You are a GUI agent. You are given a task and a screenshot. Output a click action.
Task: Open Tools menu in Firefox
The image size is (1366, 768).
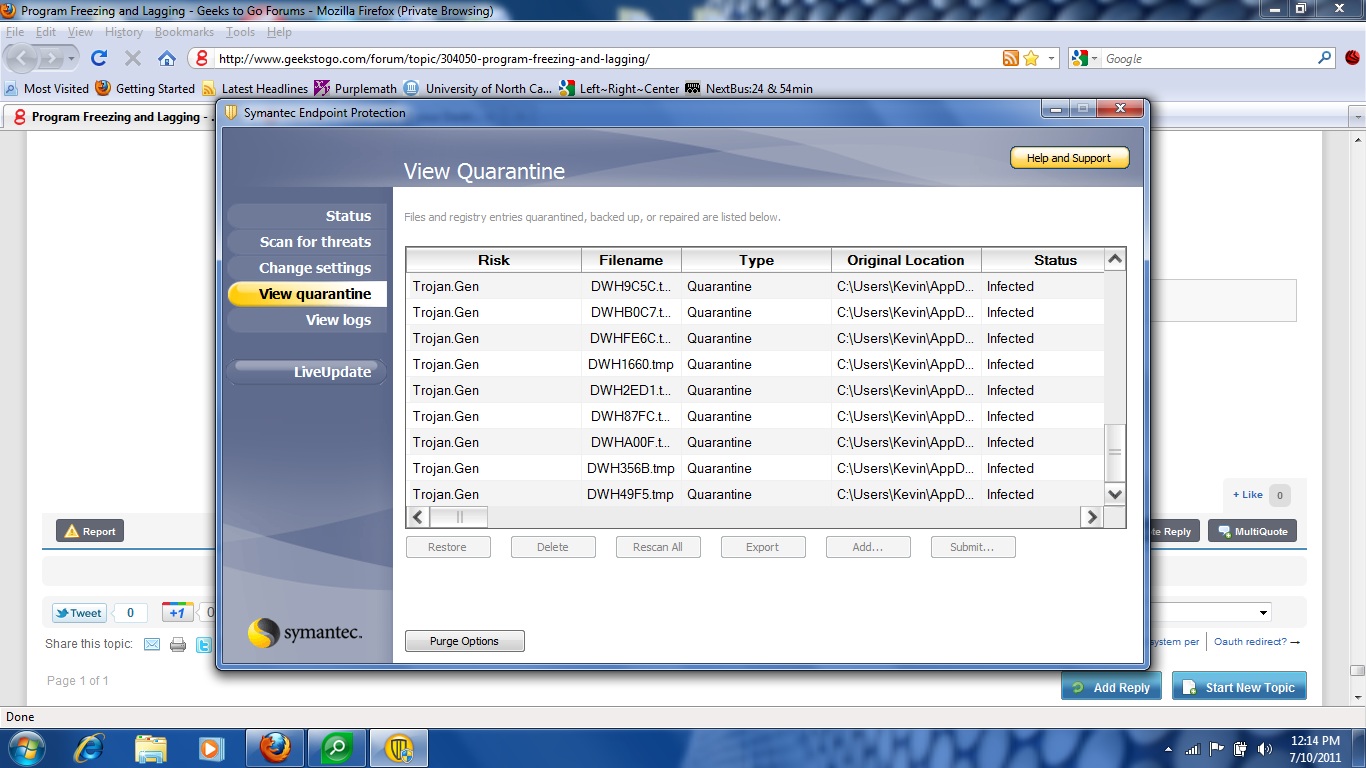click(241, 32)
